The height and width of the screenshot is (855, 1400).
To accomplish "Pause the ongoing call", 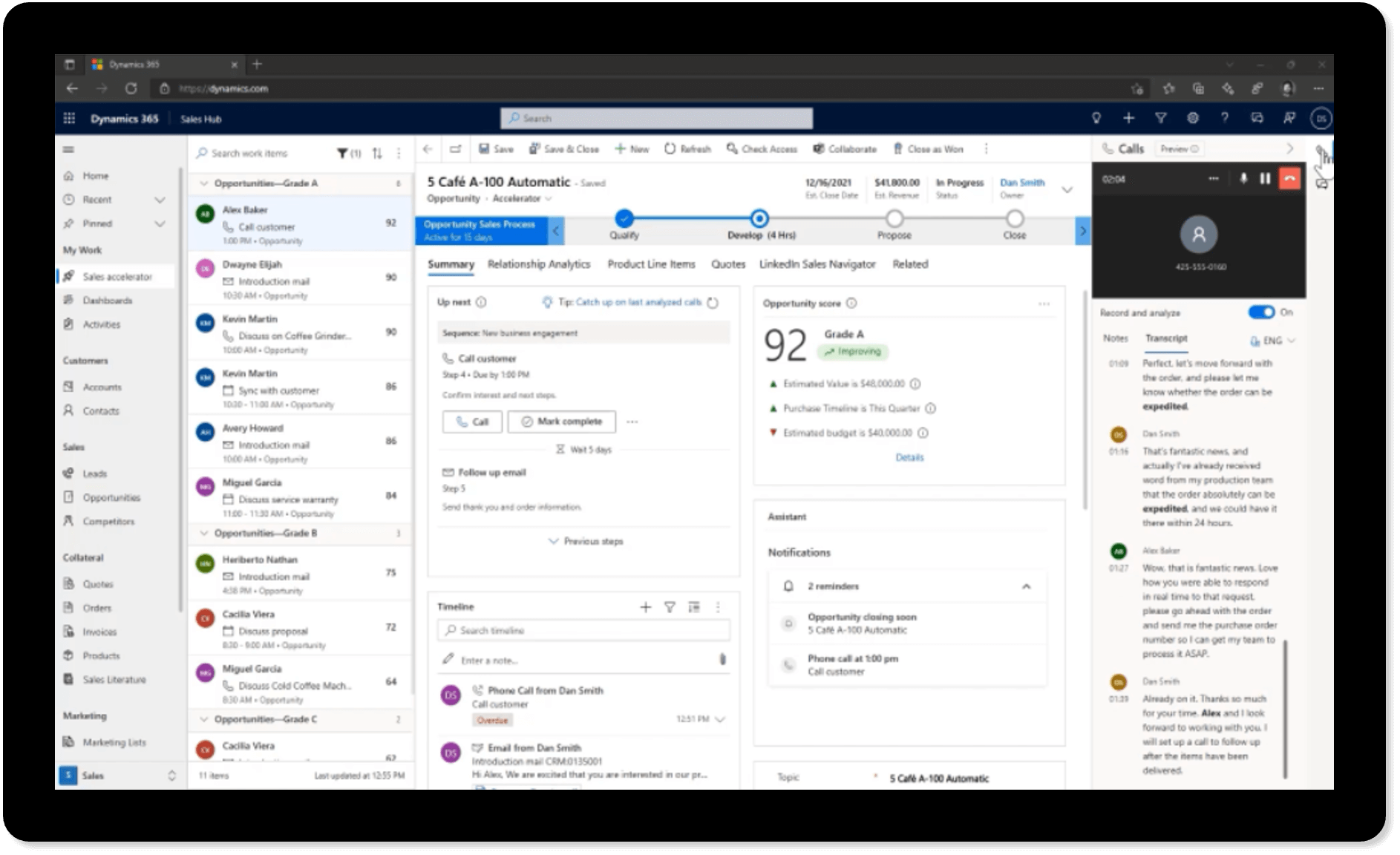I will coord(1265,179).
